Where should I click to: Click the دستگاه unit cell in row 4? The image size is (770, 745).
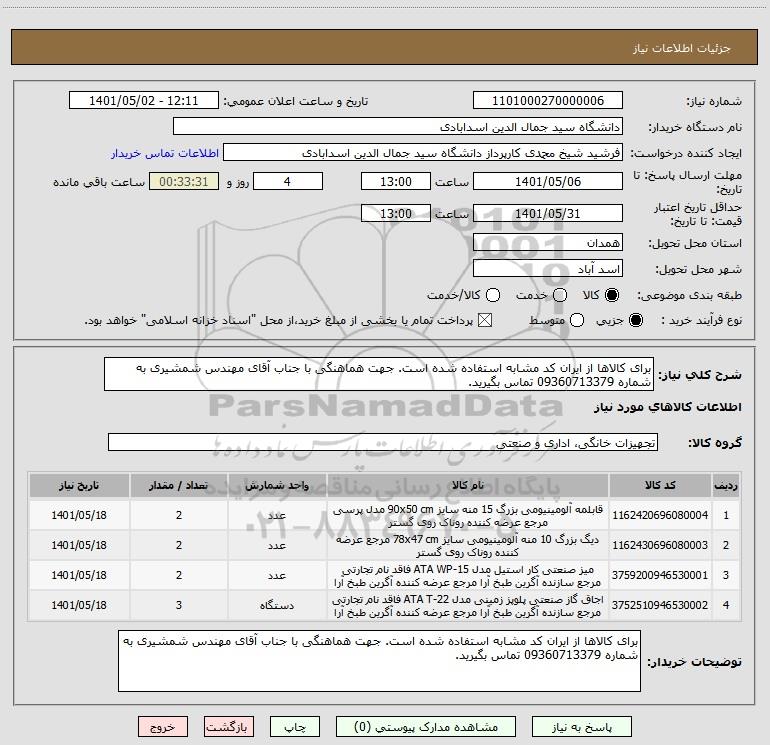[277, 606]
